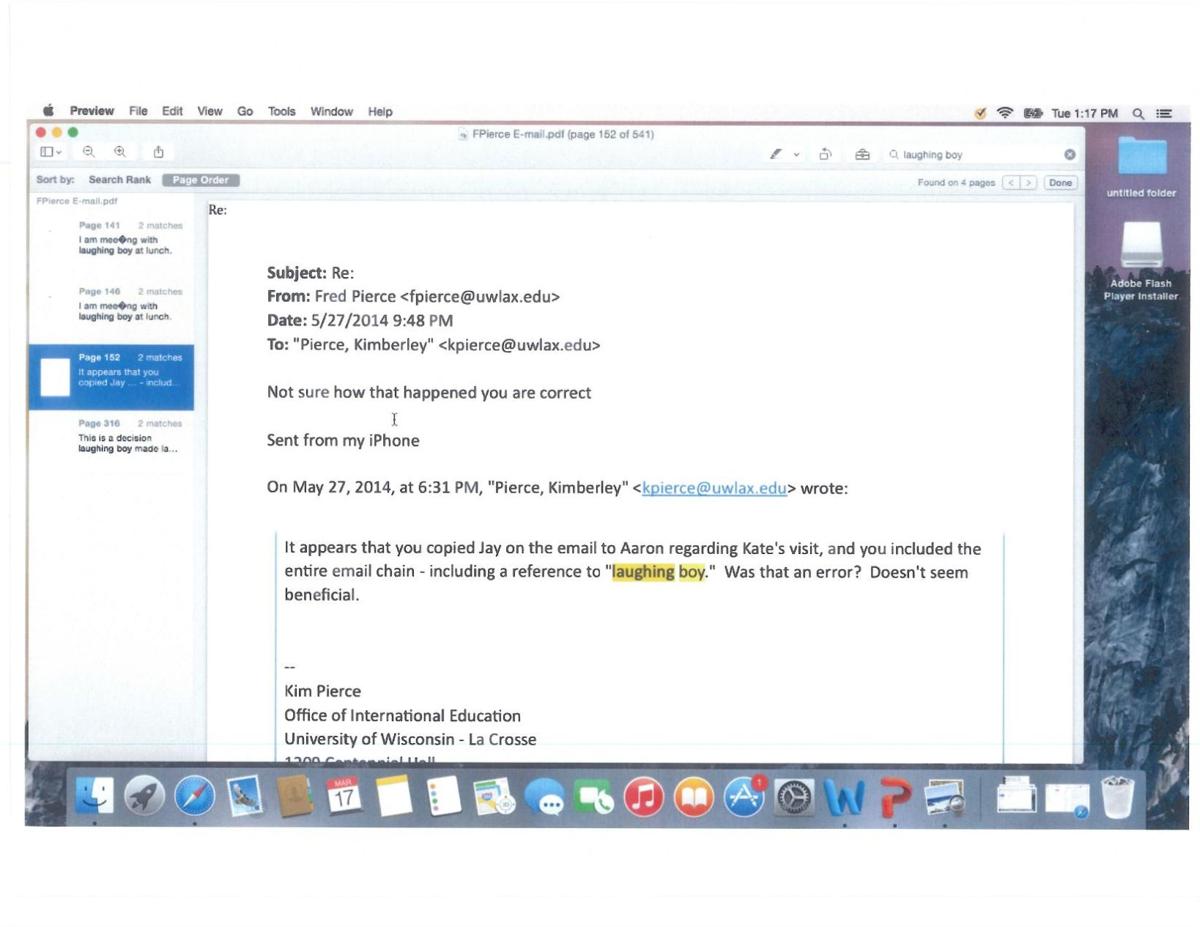Click Done to end the search
The height and width of the screenshot is (927, 1200).
[x=1060, y=183]
